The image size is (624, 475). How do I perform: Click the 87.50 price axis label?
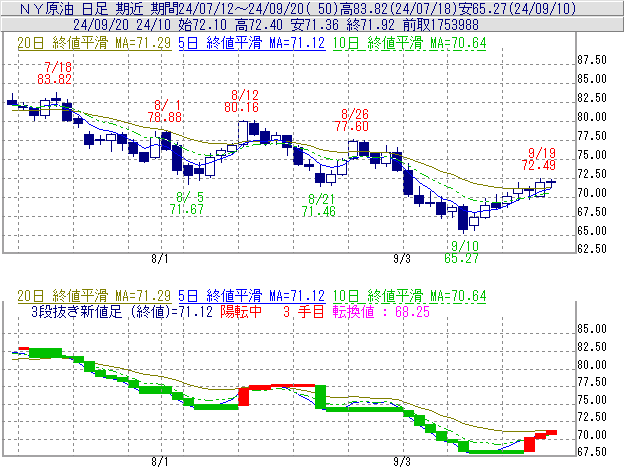pyautogui.click(x=592, y=60)
